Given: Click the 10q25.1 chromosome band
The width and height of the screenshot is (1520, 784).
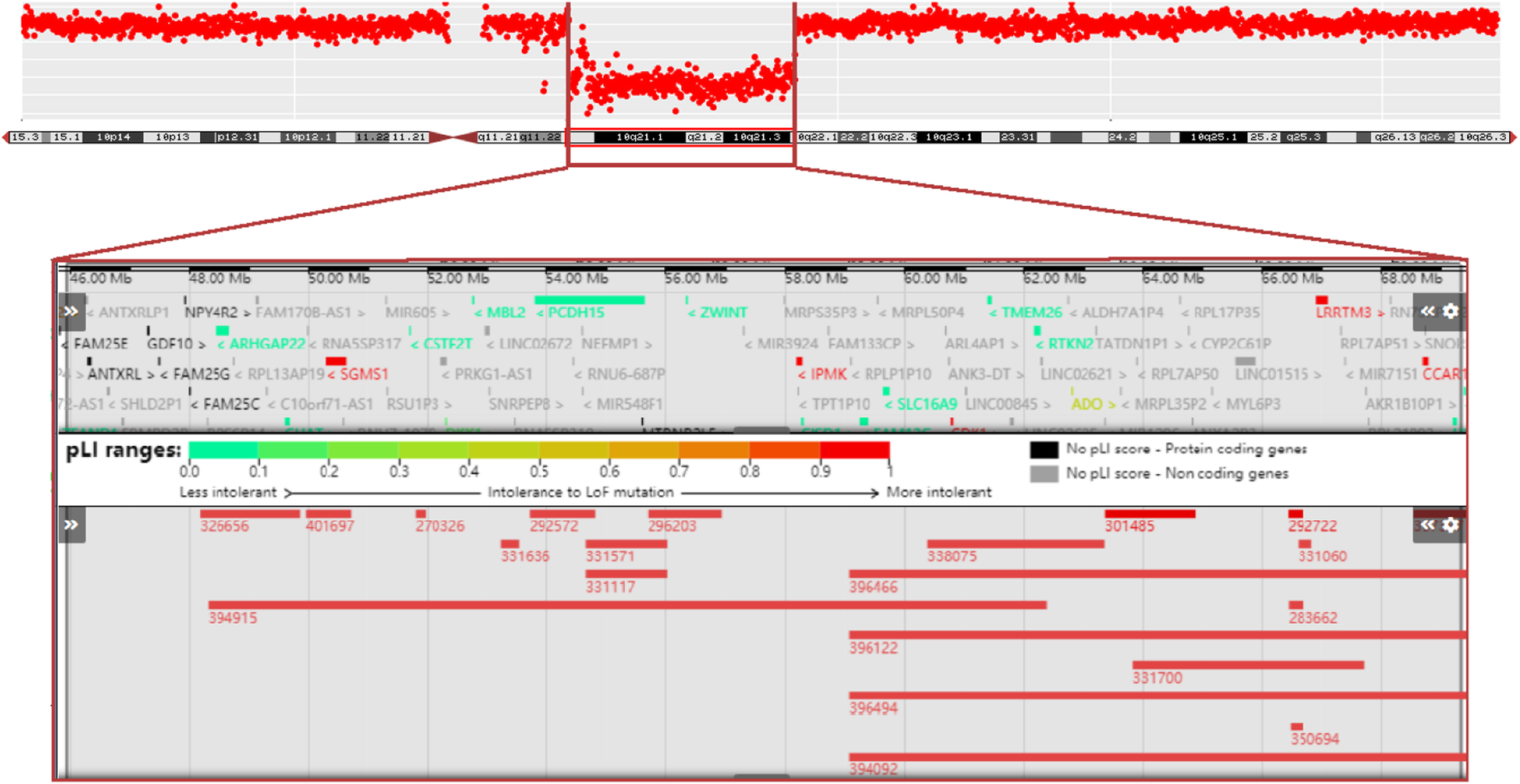Looking at the screenshot, I should click(1213, 137).
